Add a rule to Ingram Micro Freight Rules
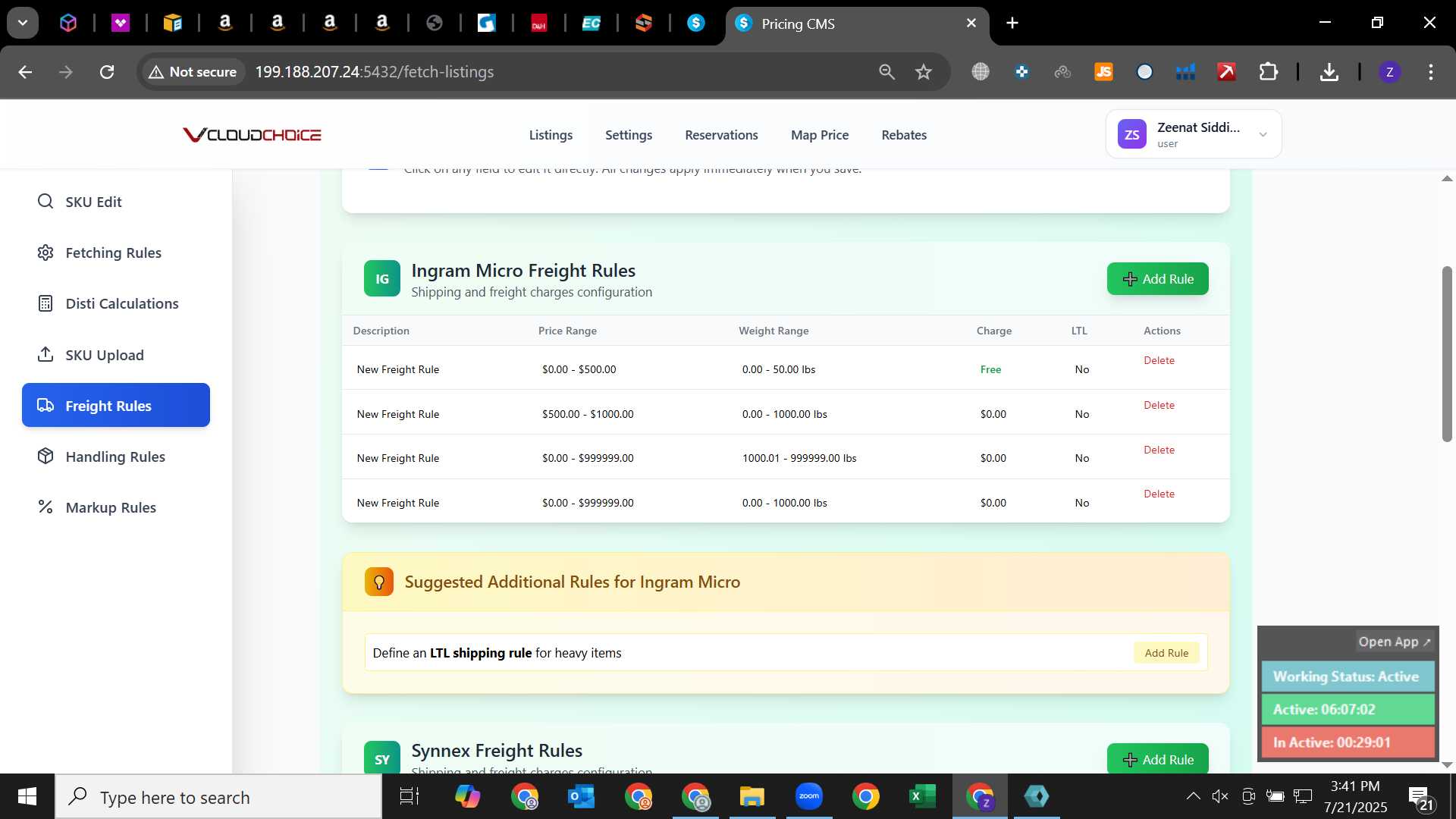The width and height of the screenshot is (1456, 819). point(1157,279)
